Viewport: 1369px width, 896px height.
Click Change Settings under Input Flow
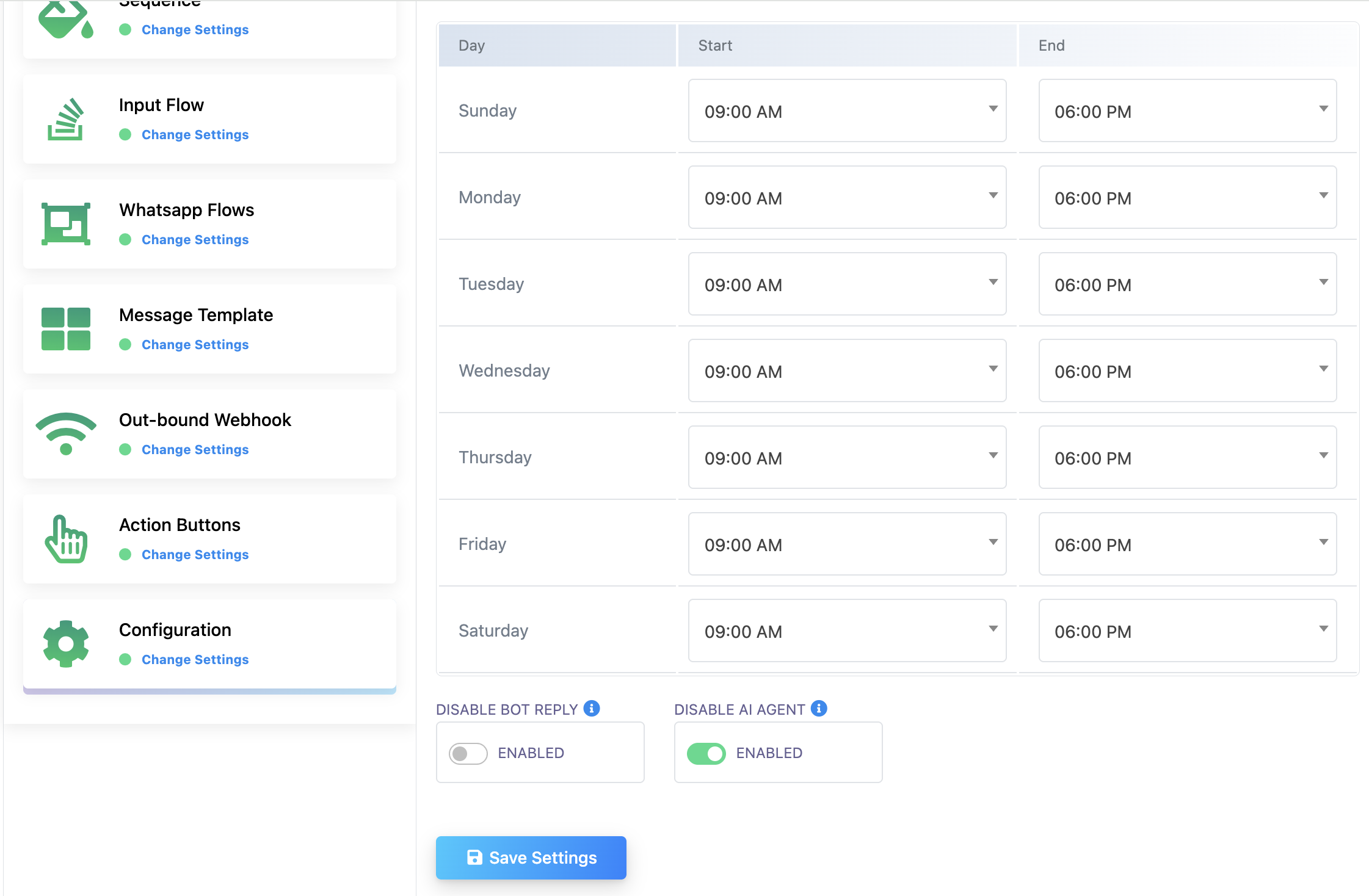pos(195,135)
